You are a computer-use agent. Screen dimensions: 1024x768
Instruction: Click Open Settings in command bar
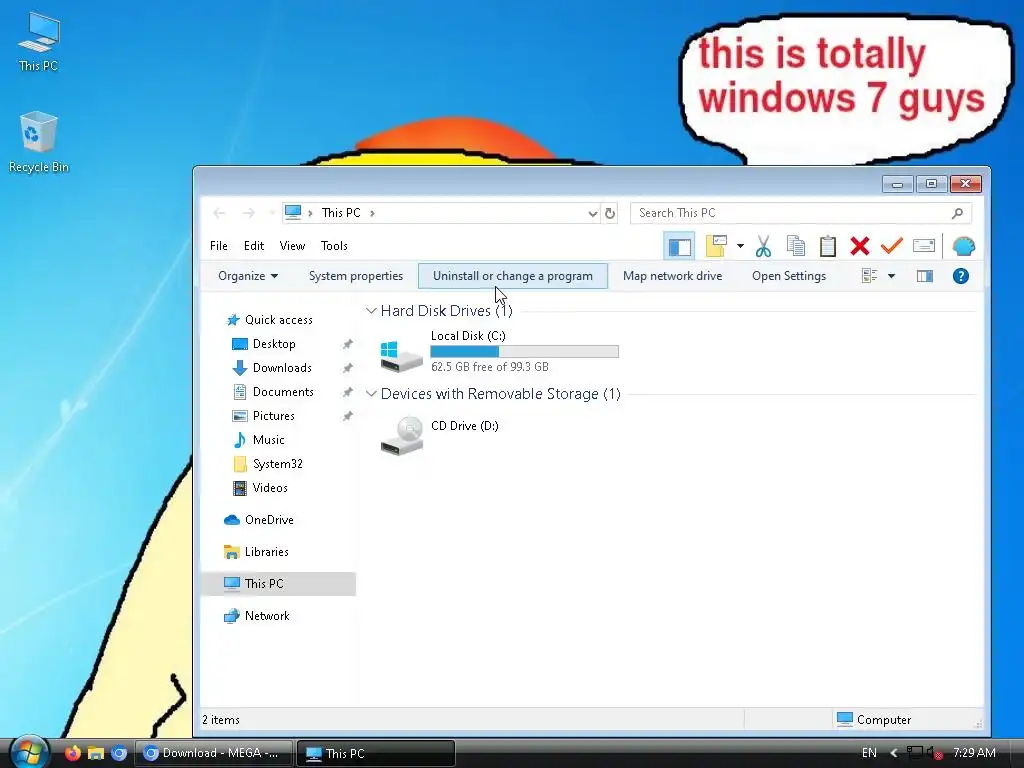(x=789, y=276)
